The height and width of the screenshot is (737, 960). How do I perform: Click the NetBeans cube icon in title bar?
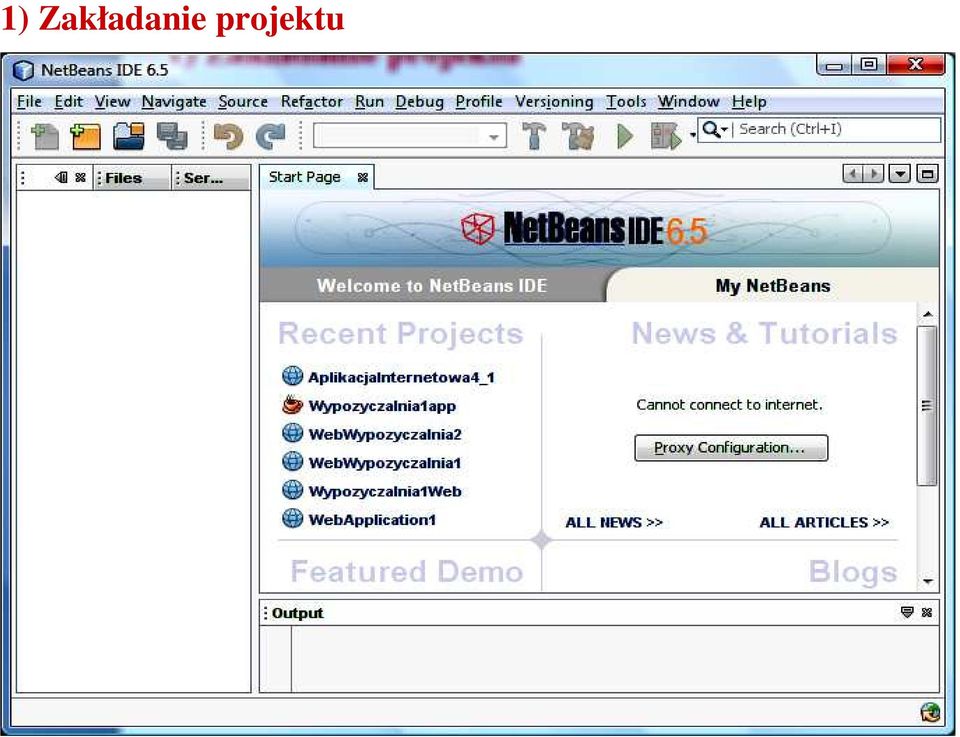click(x=23, y=70)
